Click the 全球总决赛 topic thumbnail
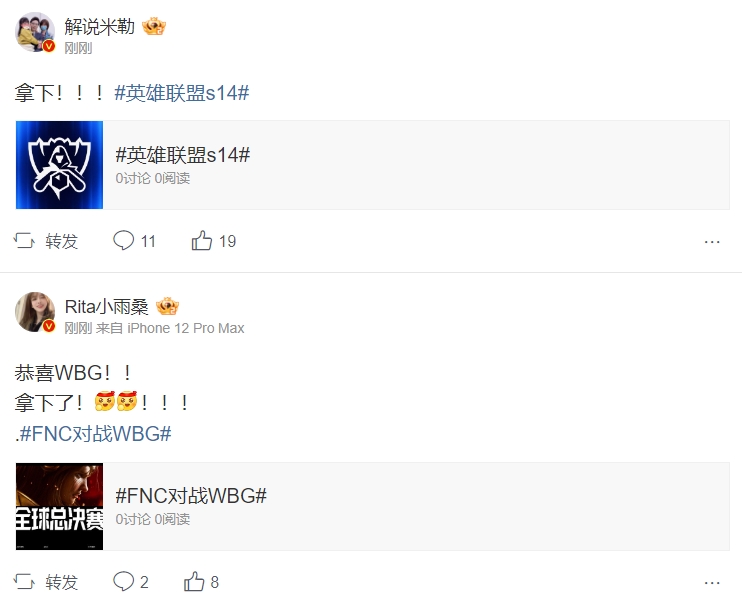 pos(59,506)
